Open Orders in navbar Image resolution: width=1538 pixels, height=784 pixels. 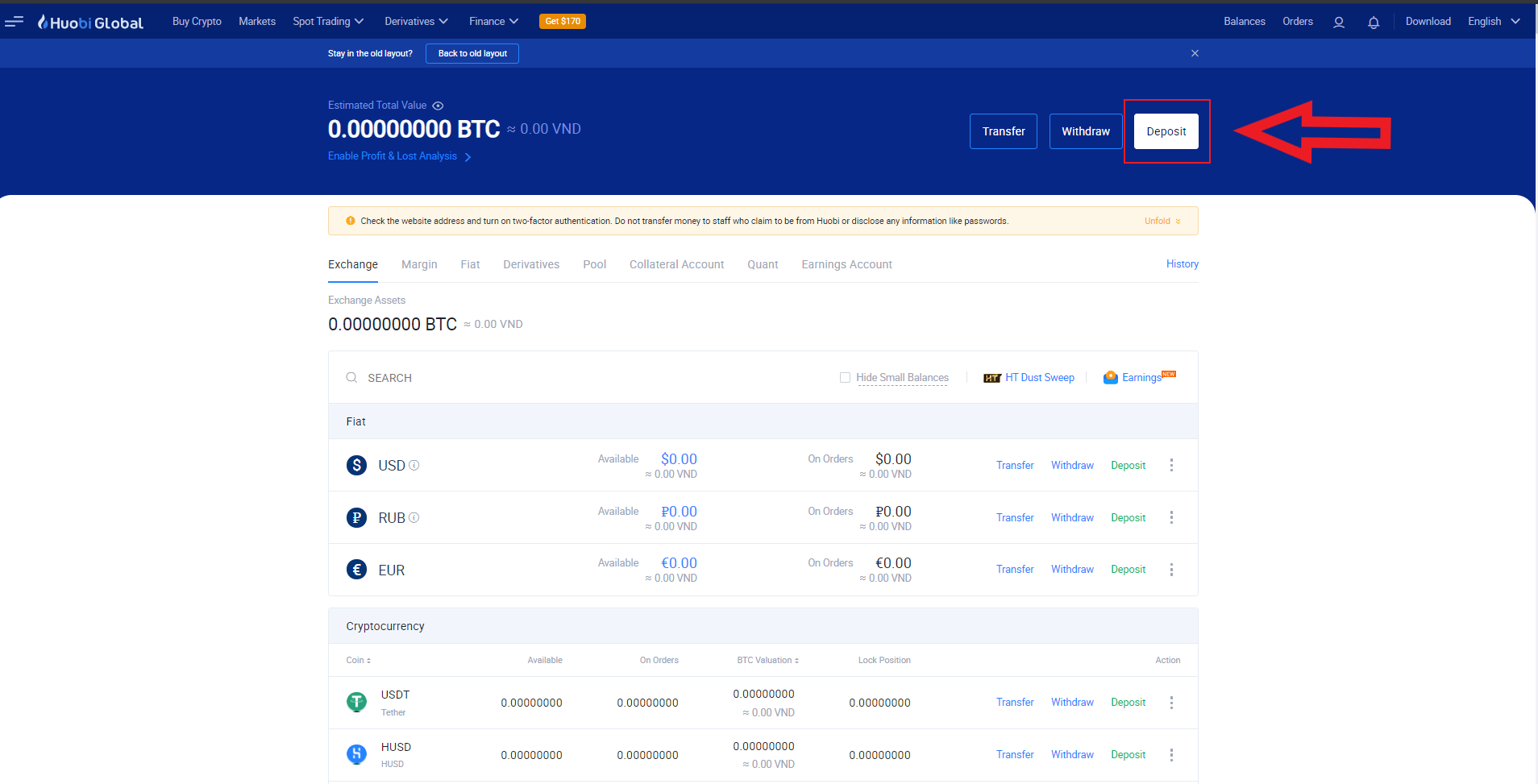1298,22
